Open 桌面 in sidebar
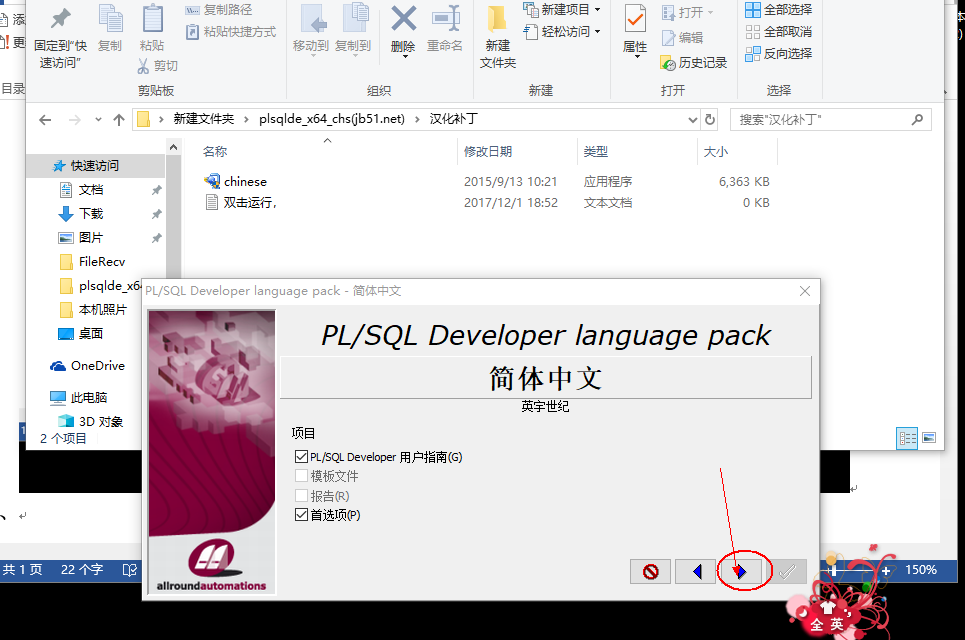Image resolution: width=965 pixels, height=640 pixels. [91, 334]
